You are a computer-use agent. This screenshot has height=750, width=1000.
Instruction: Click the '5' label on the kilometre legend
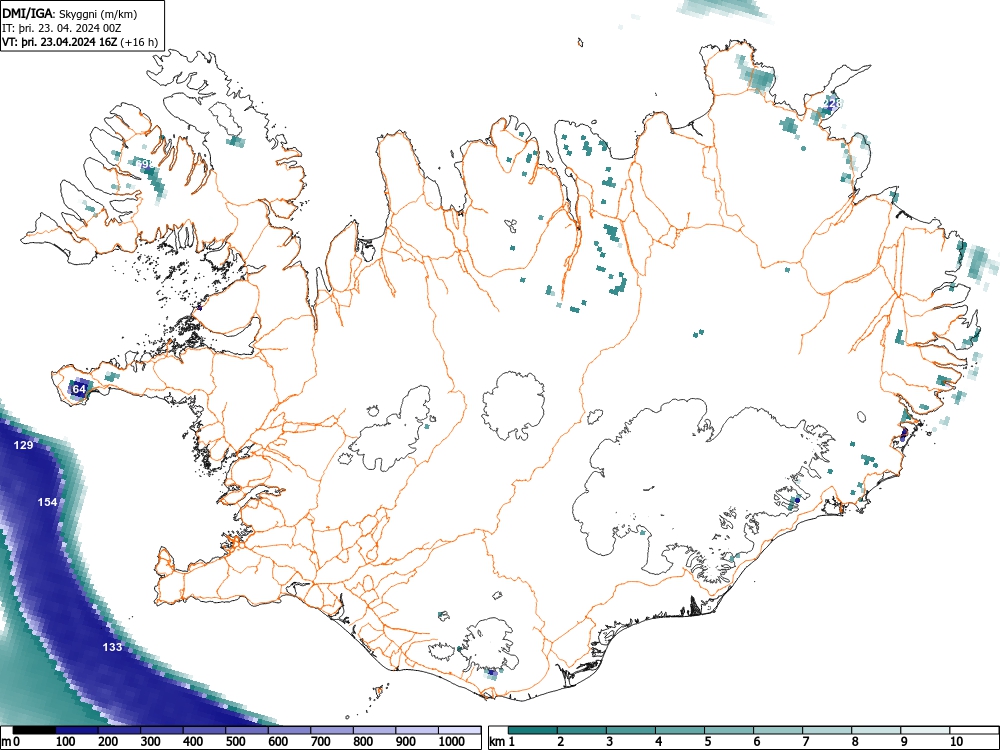point(708,742)
